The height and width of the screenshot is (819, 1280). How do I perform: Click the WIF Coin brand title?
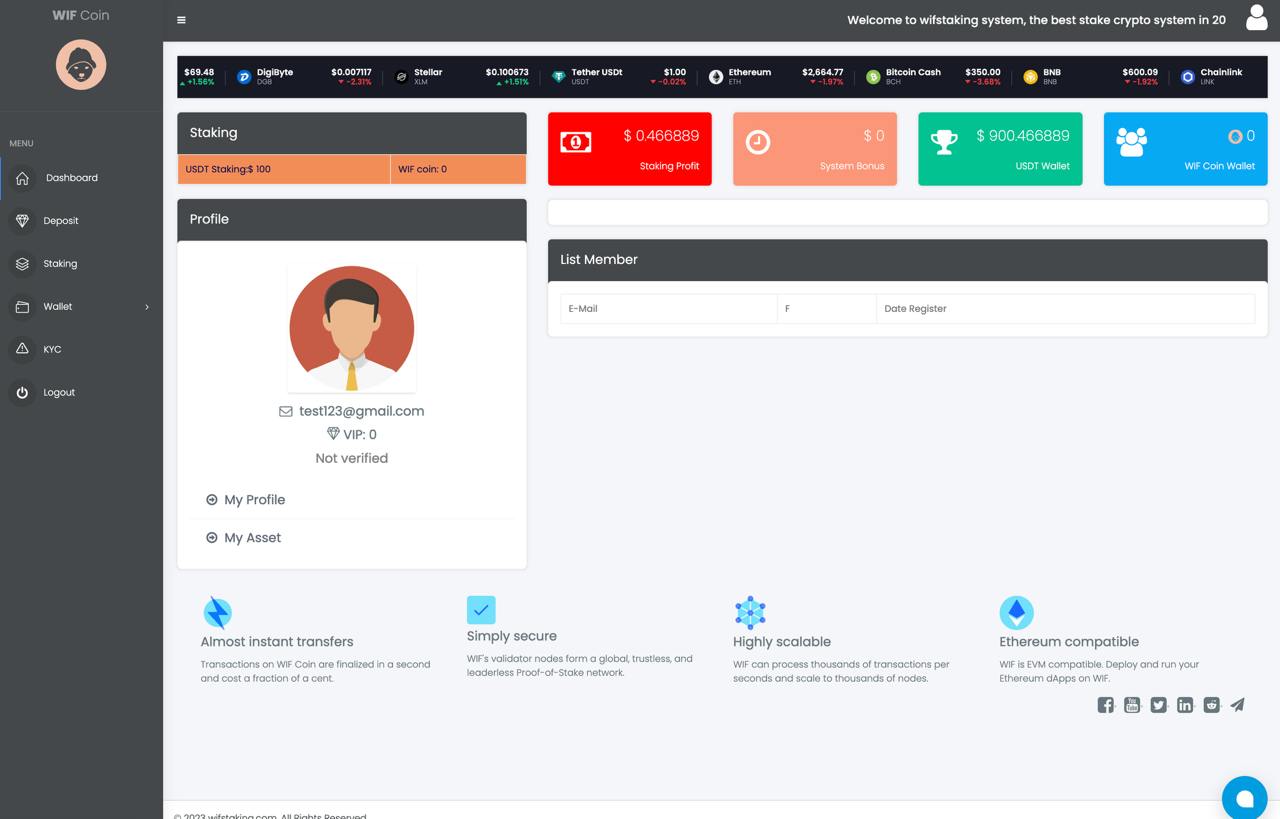pyautogui.click(x=81, y=15)
